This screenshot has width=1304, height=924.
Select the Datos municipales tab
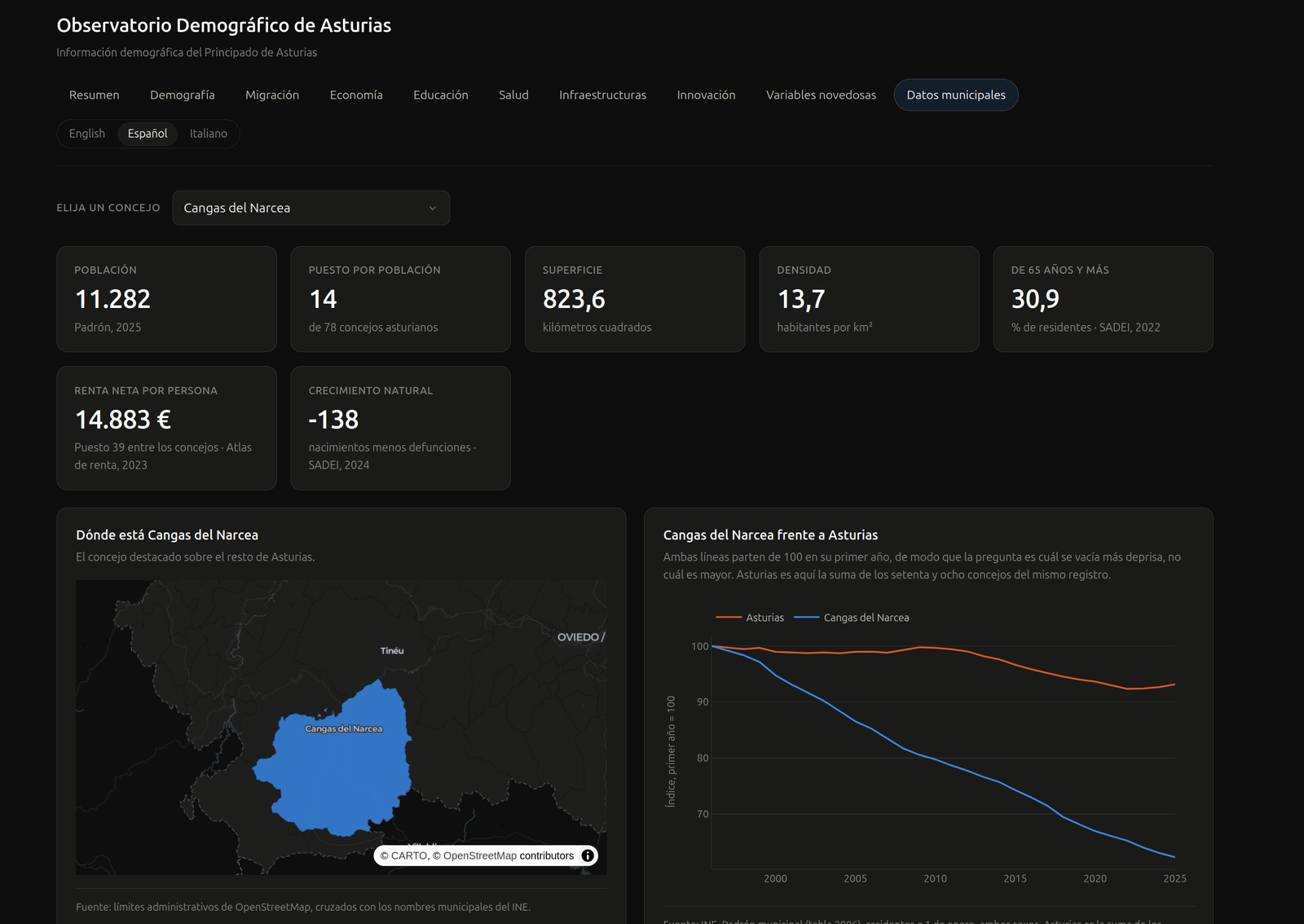956,95
